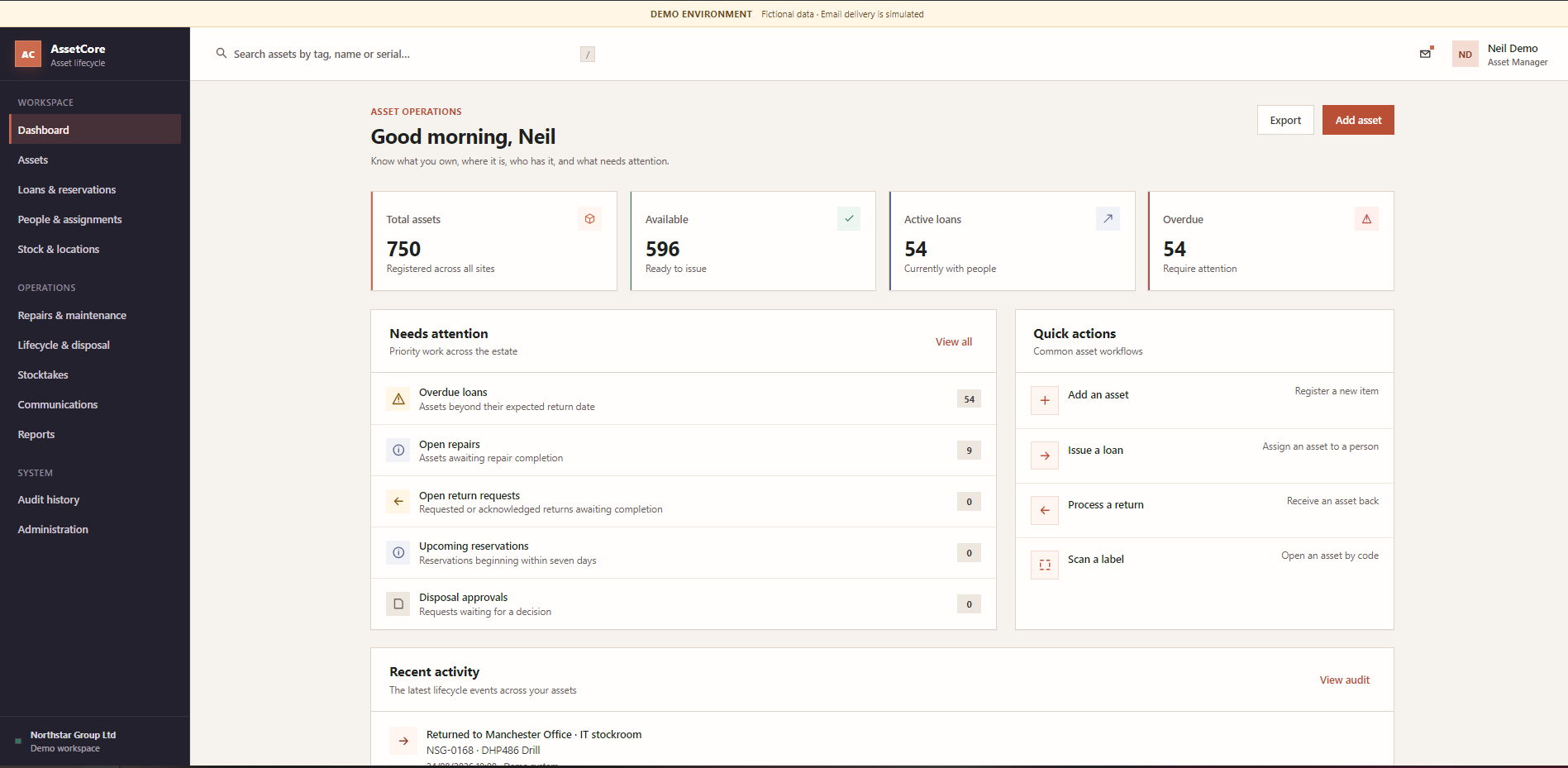Click the Open repairs info icon

[398, 451]
